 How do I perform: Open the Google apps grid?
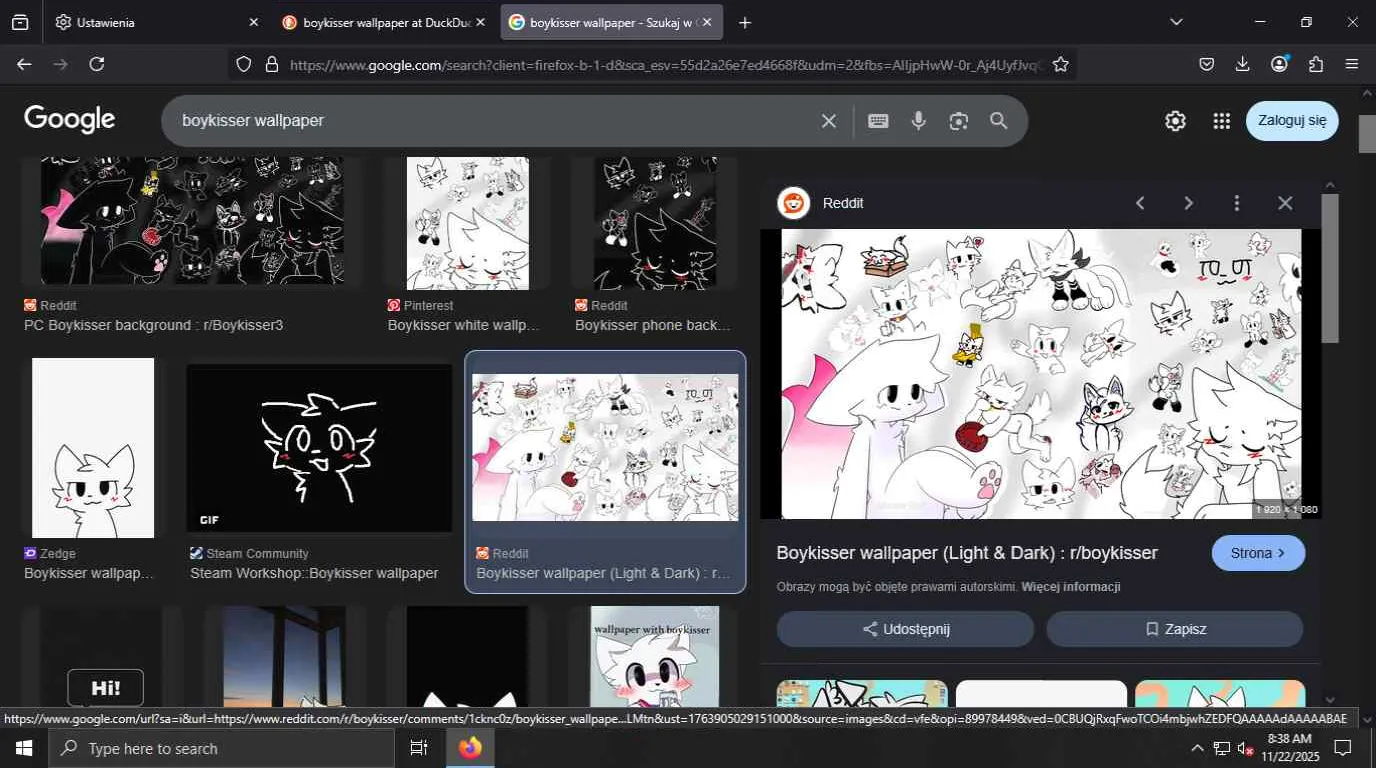click(1221, 121)
